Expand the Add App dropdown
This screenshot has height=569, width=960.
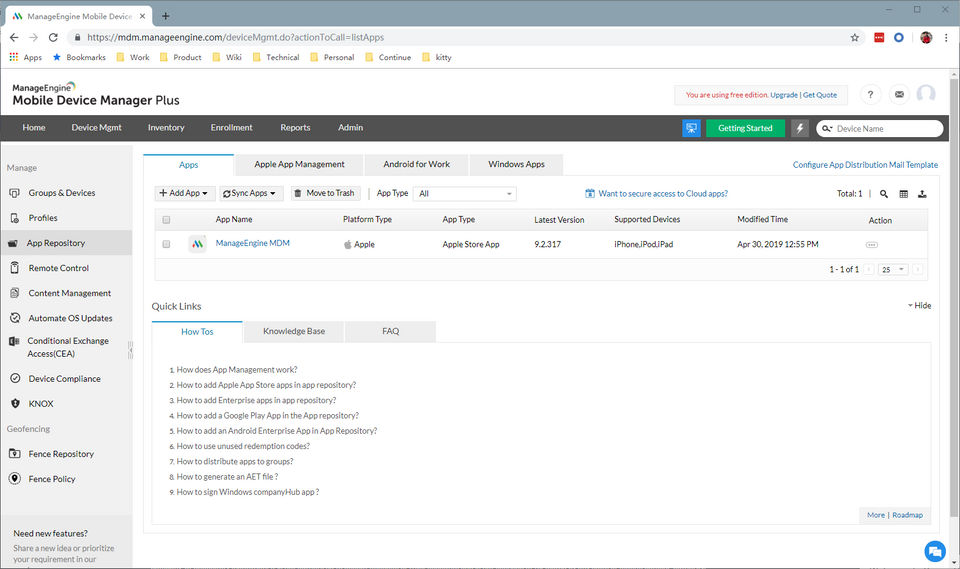pos(185,193)
